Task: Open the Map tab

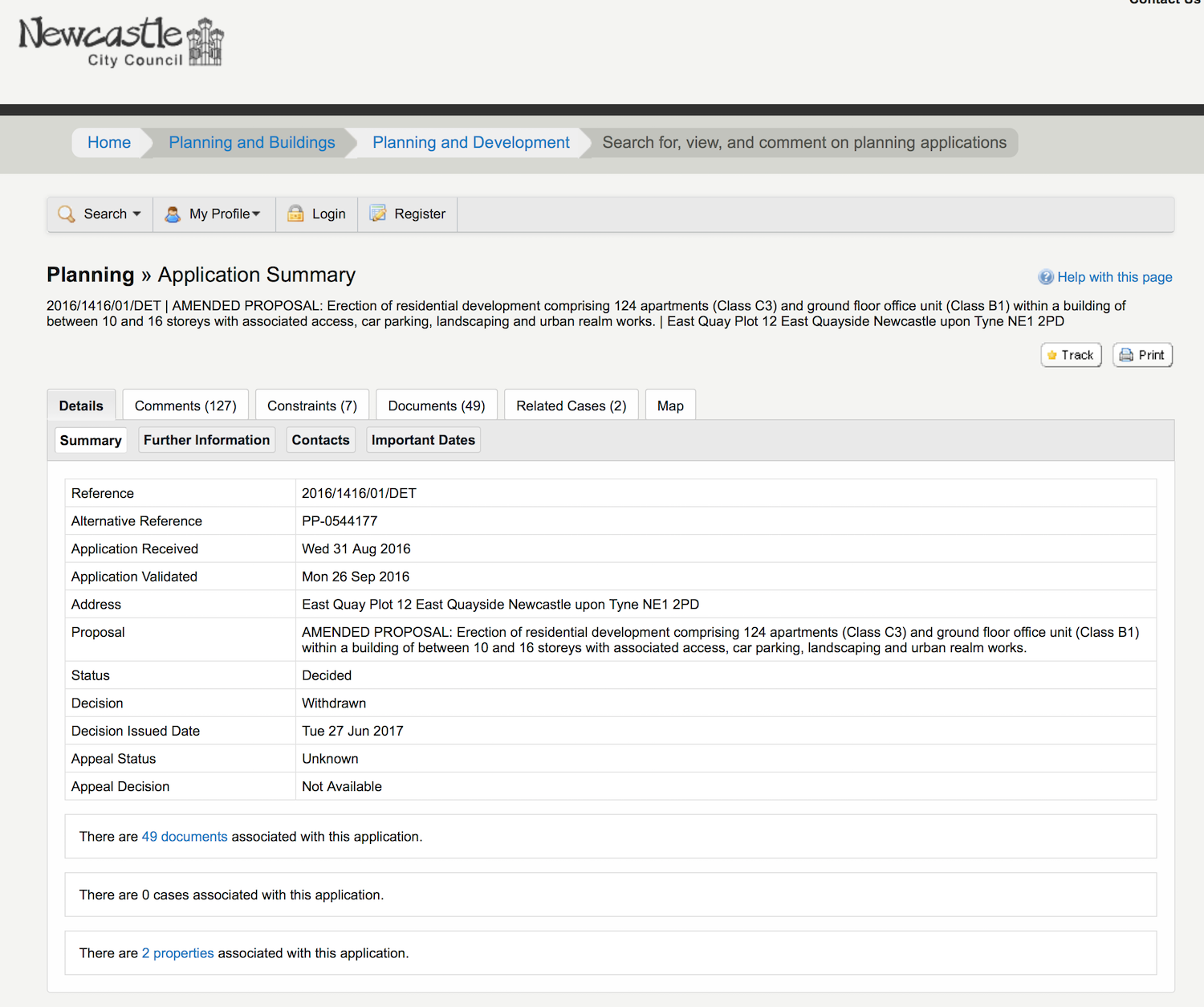Action: tap(670, 406)
